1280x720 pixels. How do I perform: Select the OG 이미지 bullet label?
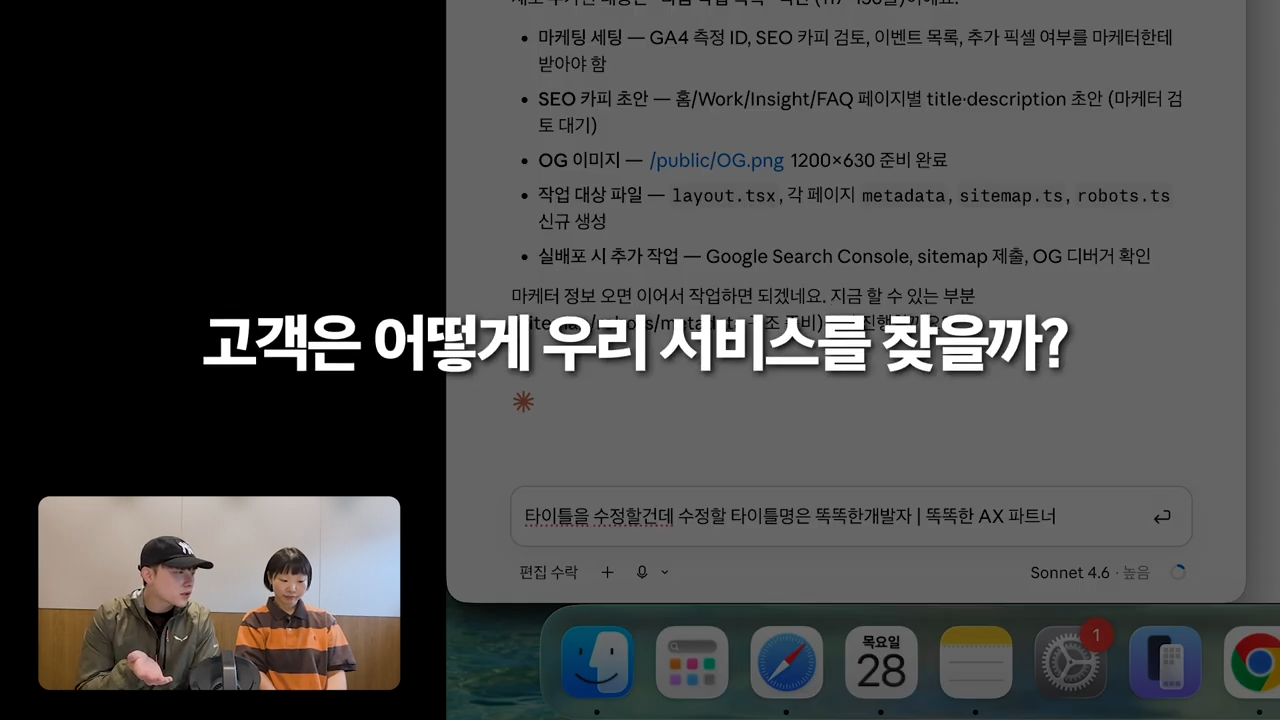pos(581,160)
